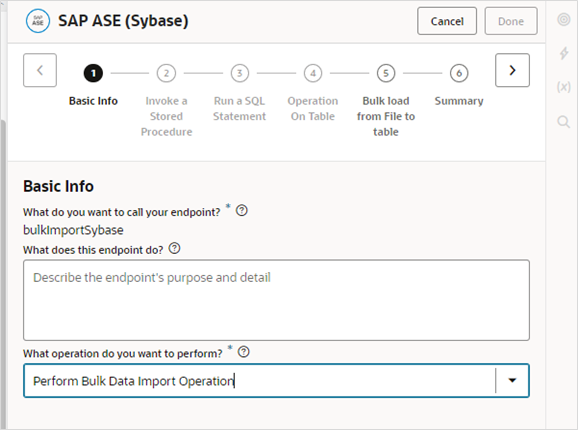Select step 1 Basic Info
Image resolution: width=578 pixels, height=430 pixels.
(93, 73)
